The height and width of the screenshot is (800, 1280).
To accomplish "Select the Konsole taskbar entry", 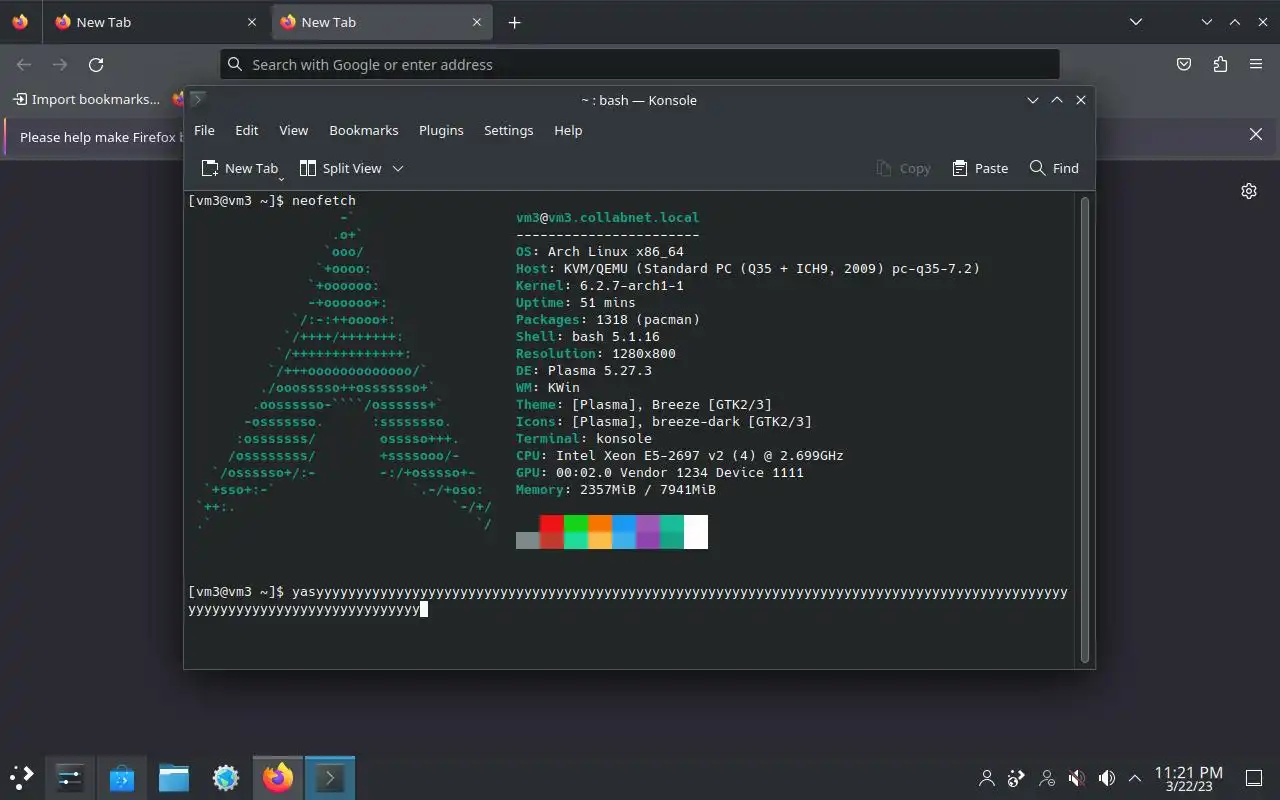I will [330, 777].
